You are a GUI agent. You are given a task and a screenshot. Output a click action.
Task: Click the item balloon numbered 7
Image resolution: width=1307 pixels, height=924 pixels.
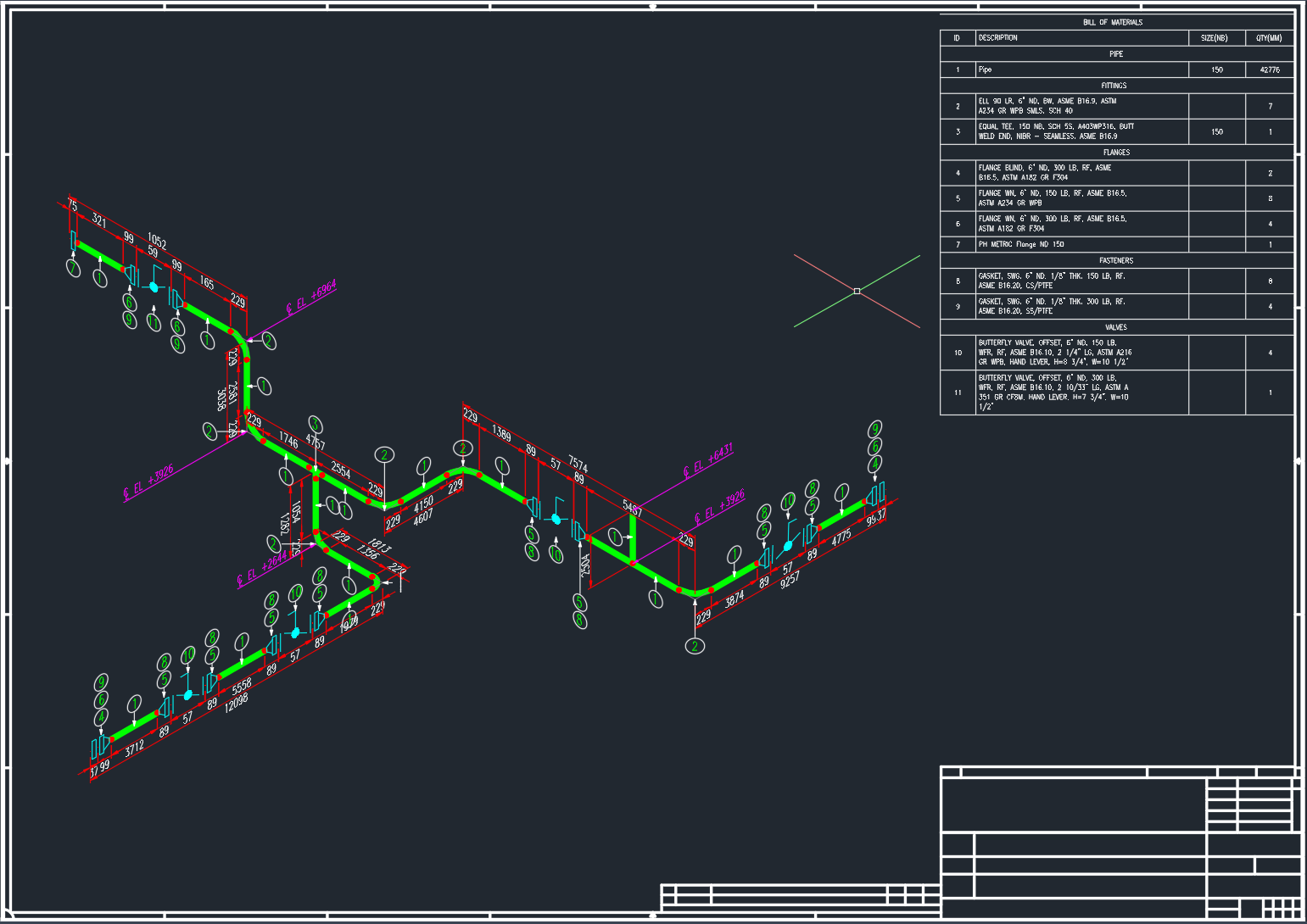pyautogui.click(x=74, y=269)
